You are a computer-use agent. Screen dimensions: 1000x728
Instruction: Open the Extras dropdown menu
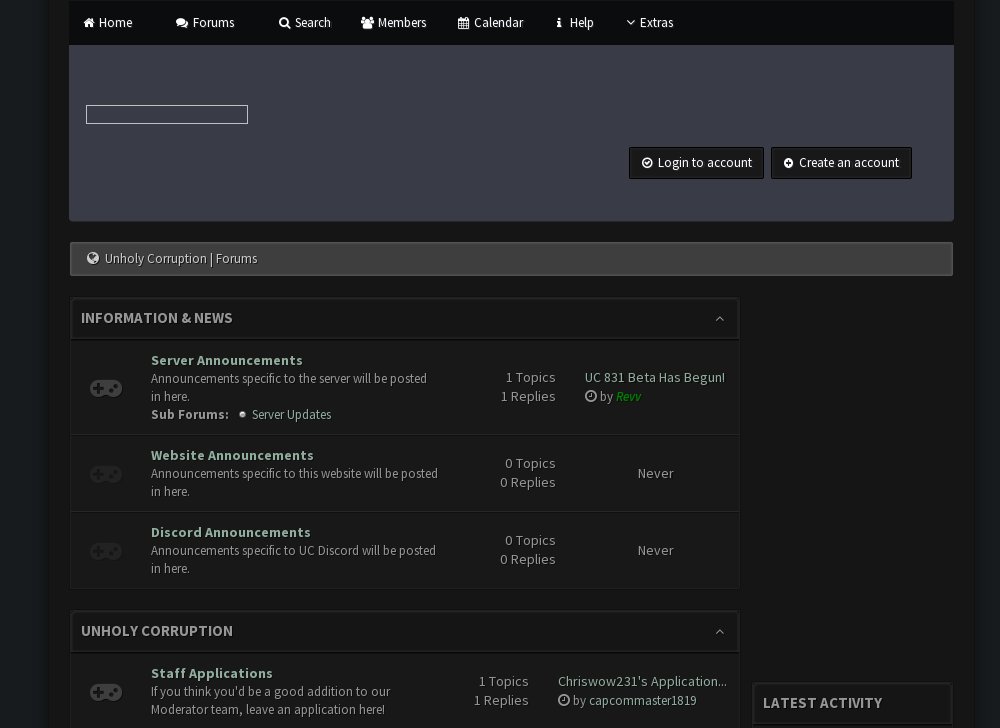(649, 23)
